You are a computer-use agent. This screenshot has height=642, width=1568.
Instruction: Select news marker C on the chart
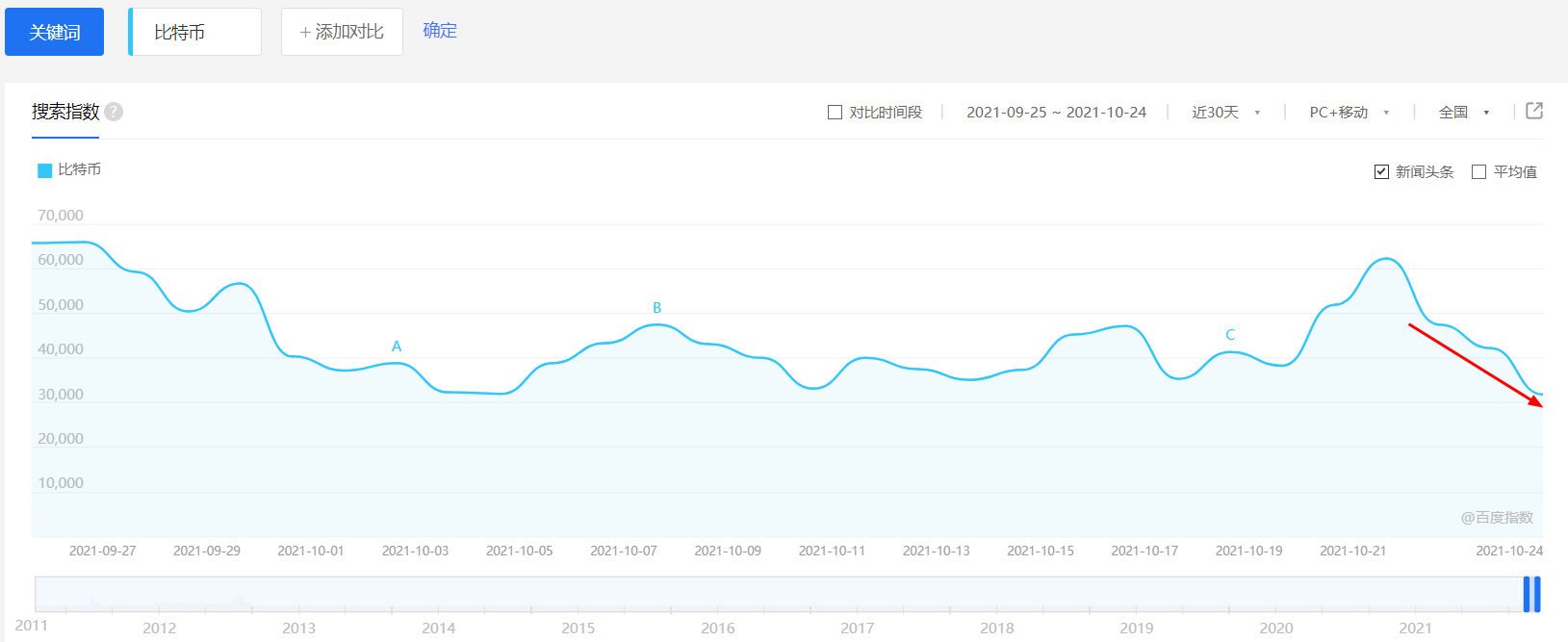click(1230, 335)
